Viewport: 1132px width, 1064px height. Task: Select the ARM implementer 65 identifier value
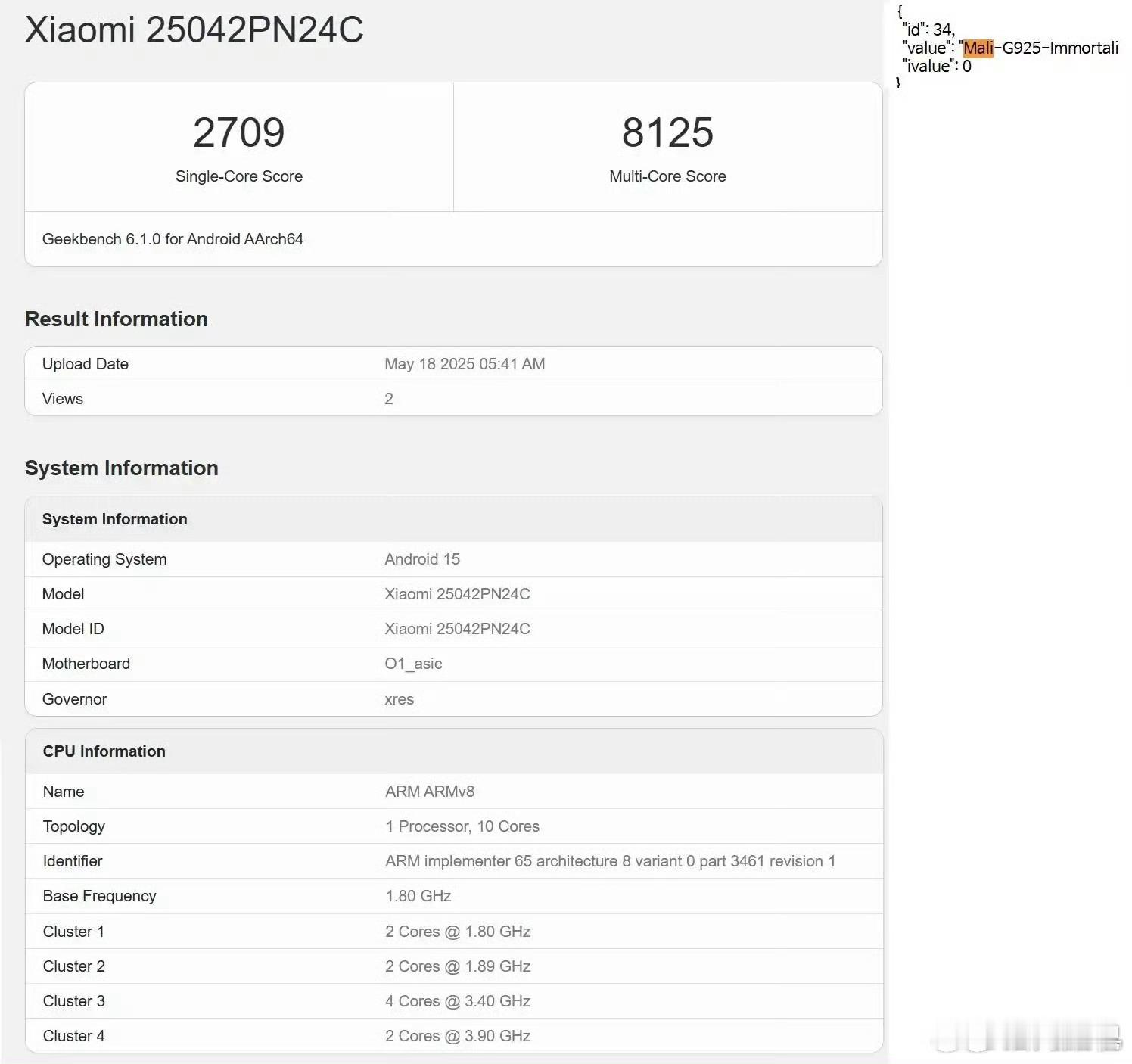[611, 861]
